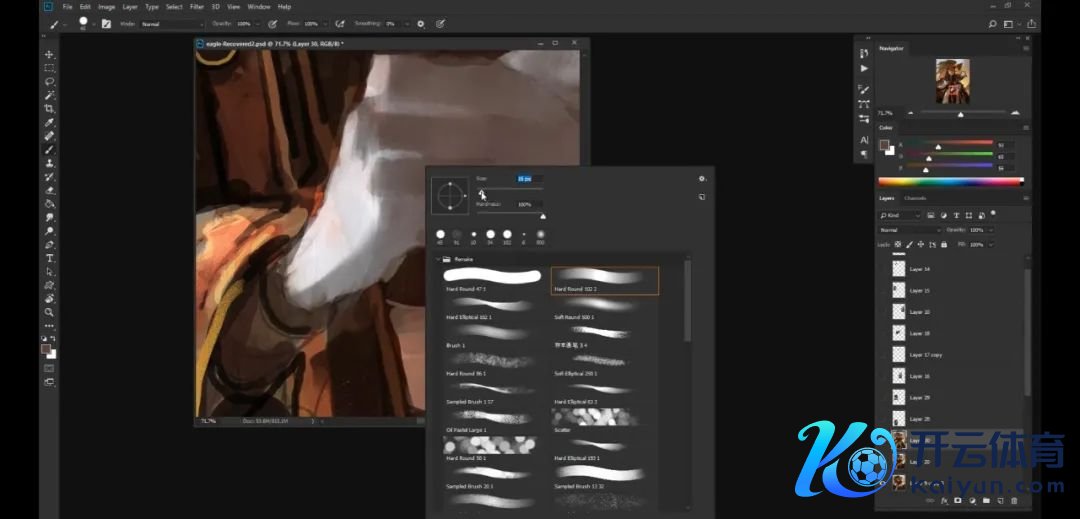Select the Move tool
Image resolution: width=1080 pixels, height=519 pixels.
coord(49,54)
